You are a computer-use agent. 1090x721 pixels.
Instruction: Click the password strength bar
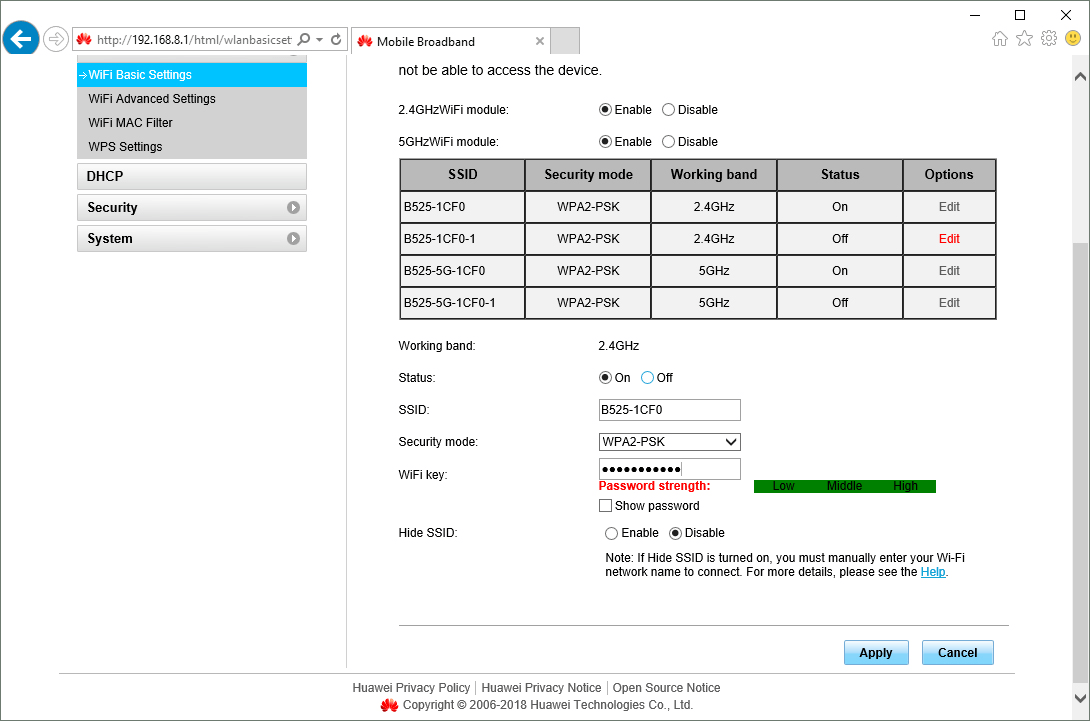pyautogui.click(x=845, y=486)
